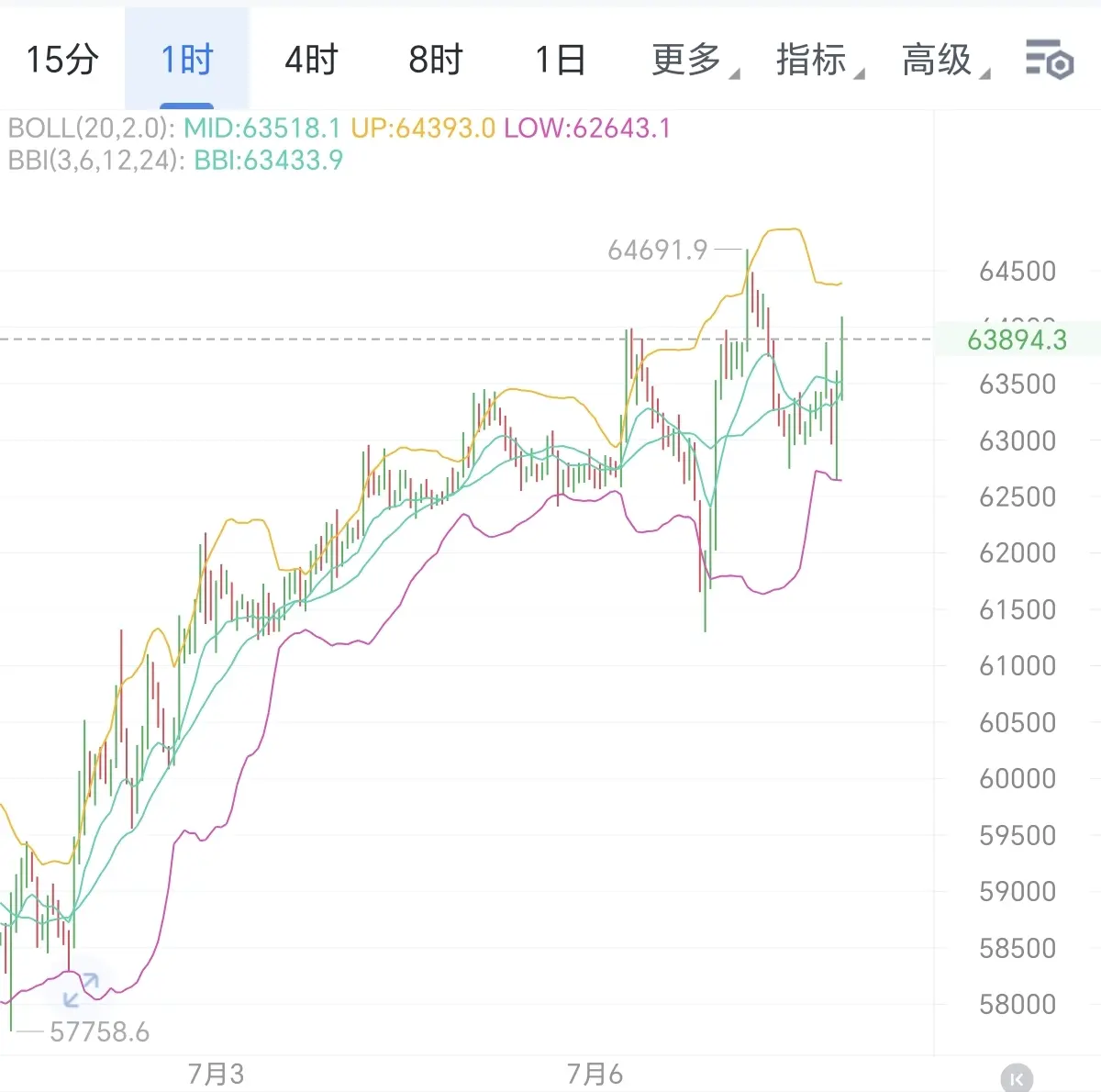
Task: Click the 64500 price axis label
Action: click(x=1018, y=271)
